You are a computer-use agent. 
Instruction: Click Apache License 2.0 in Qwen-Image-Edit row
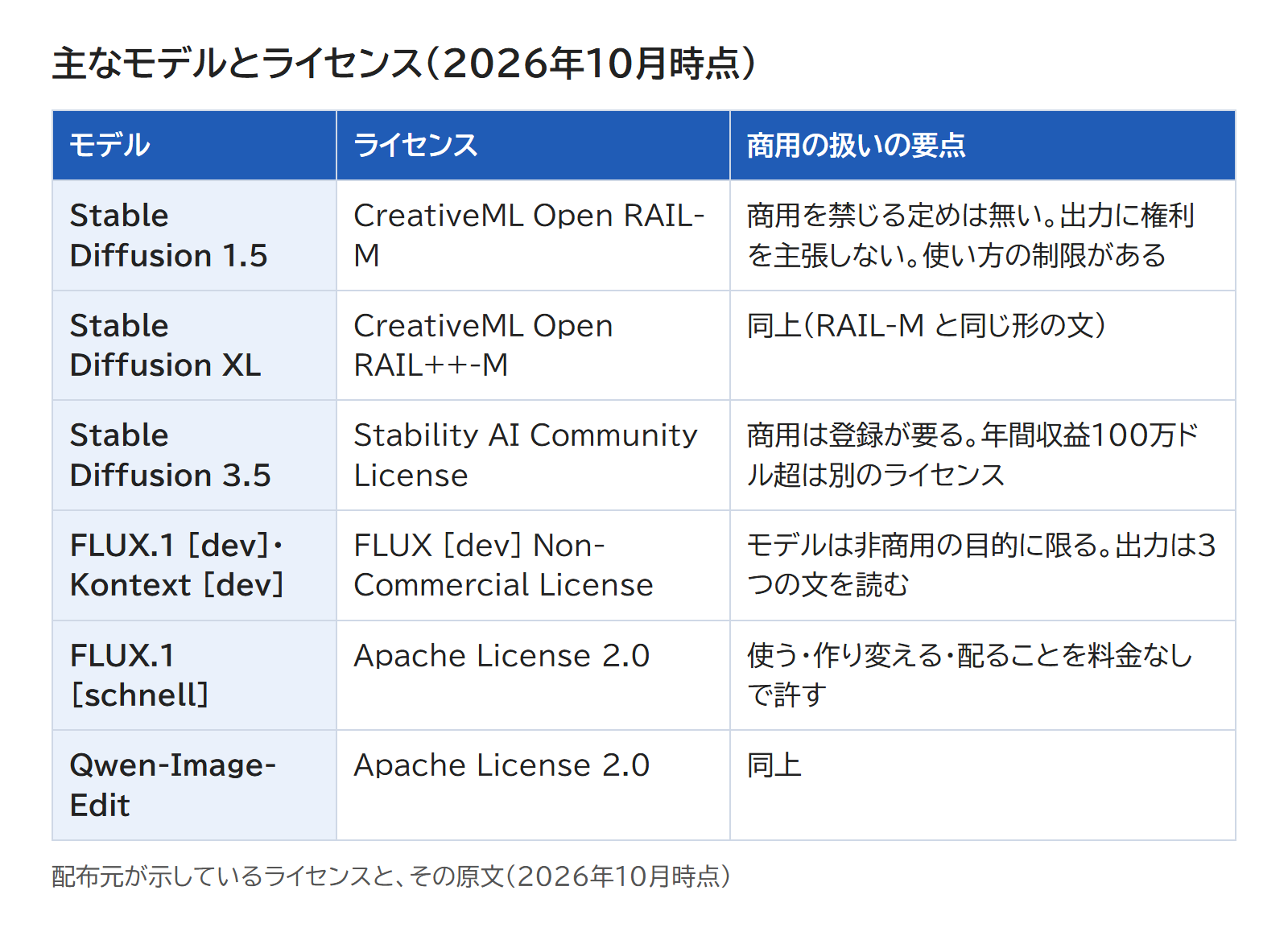click(x=533, y=785)
